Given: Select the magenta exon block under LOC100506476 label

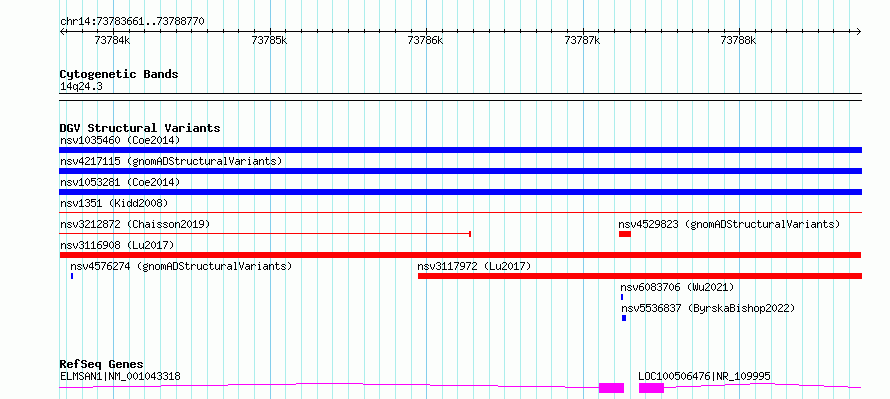Looking at the screenshot, I should [652, 388].
